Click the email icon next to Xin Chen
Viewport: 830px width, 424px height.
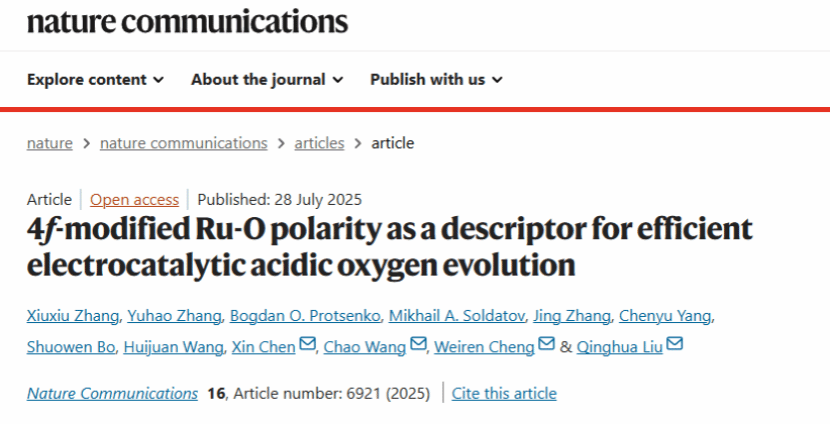308,344
